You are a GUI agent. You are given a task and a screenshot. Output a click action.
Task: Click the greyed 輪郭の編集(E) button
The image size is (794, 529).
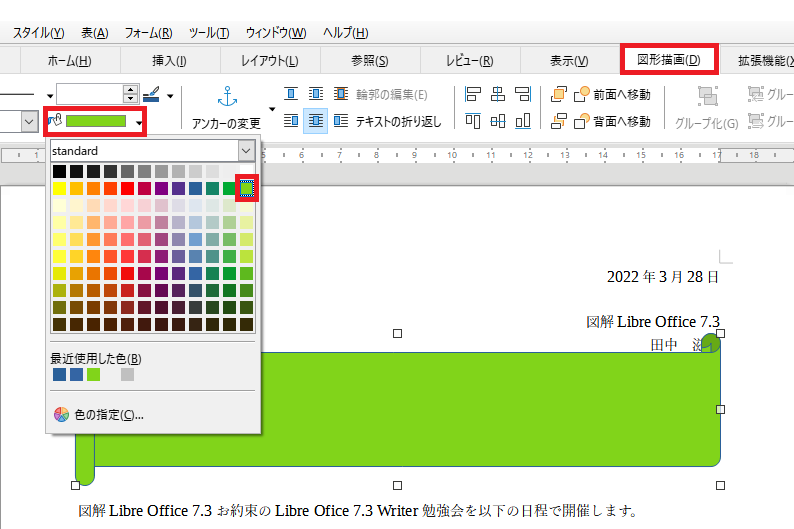[391, 95]
